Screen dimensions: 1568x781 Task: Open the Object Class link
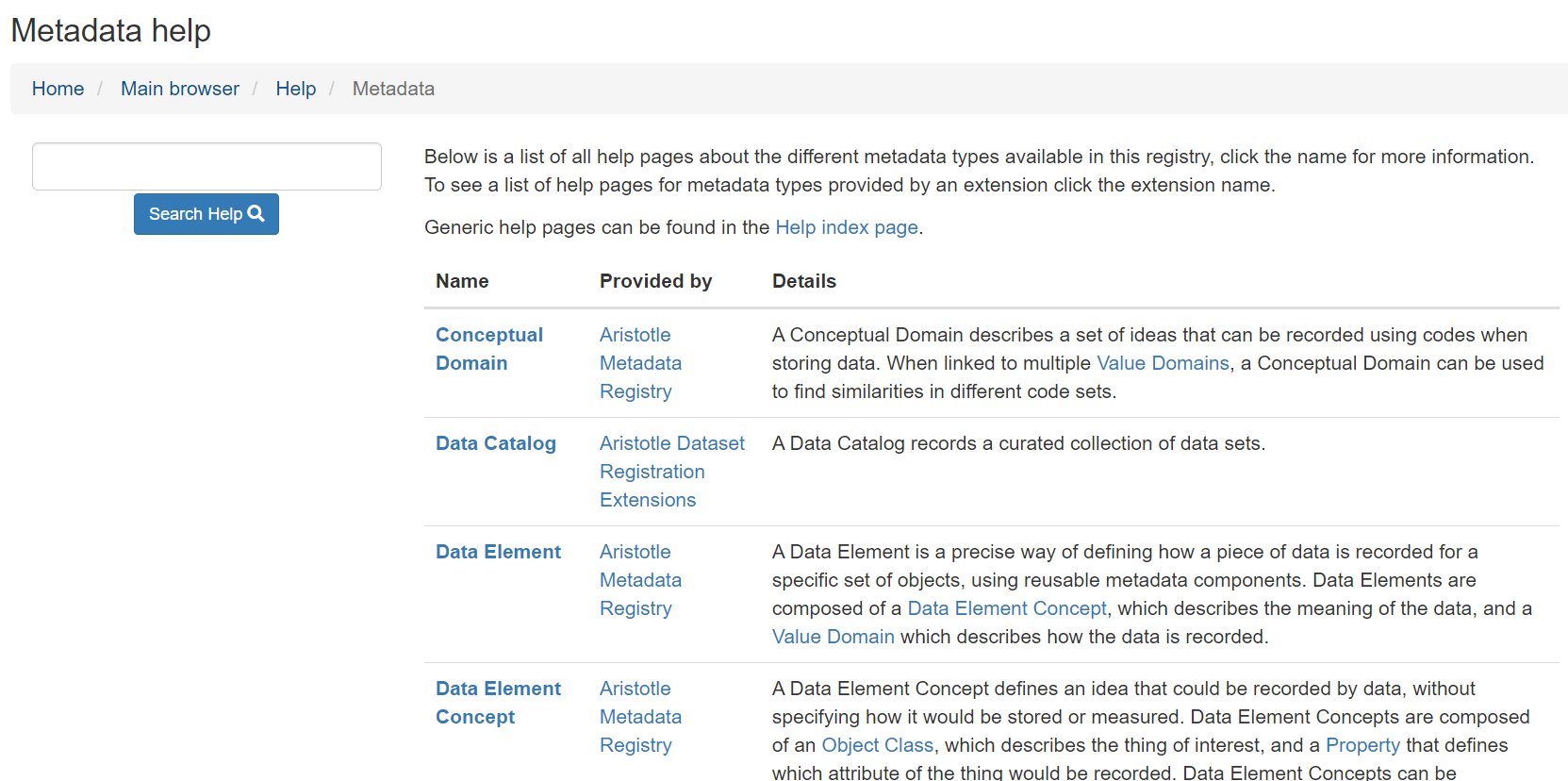tap(877, 745)
